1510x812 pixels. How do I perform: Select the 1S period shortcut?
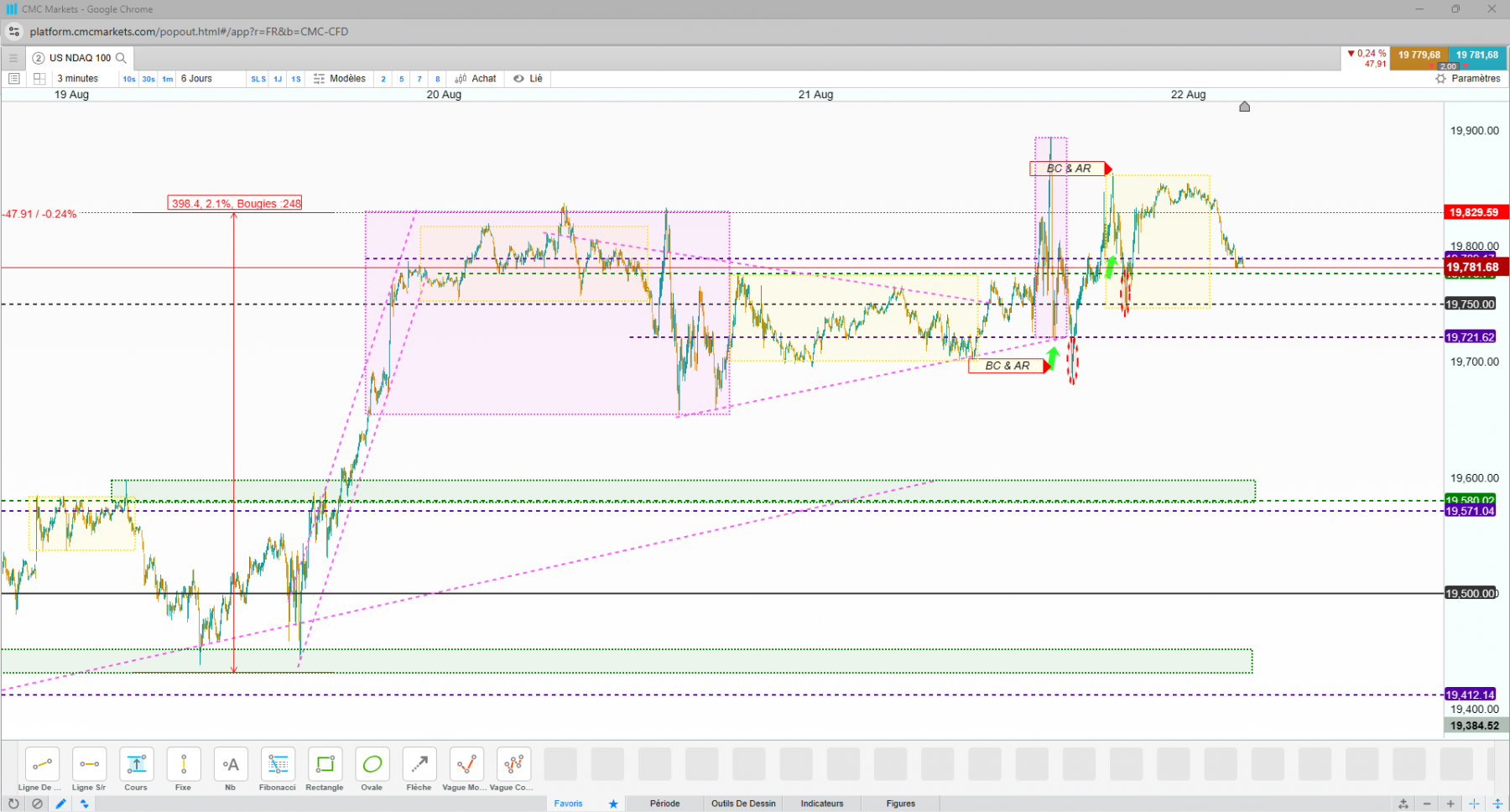tap(296, 79)
